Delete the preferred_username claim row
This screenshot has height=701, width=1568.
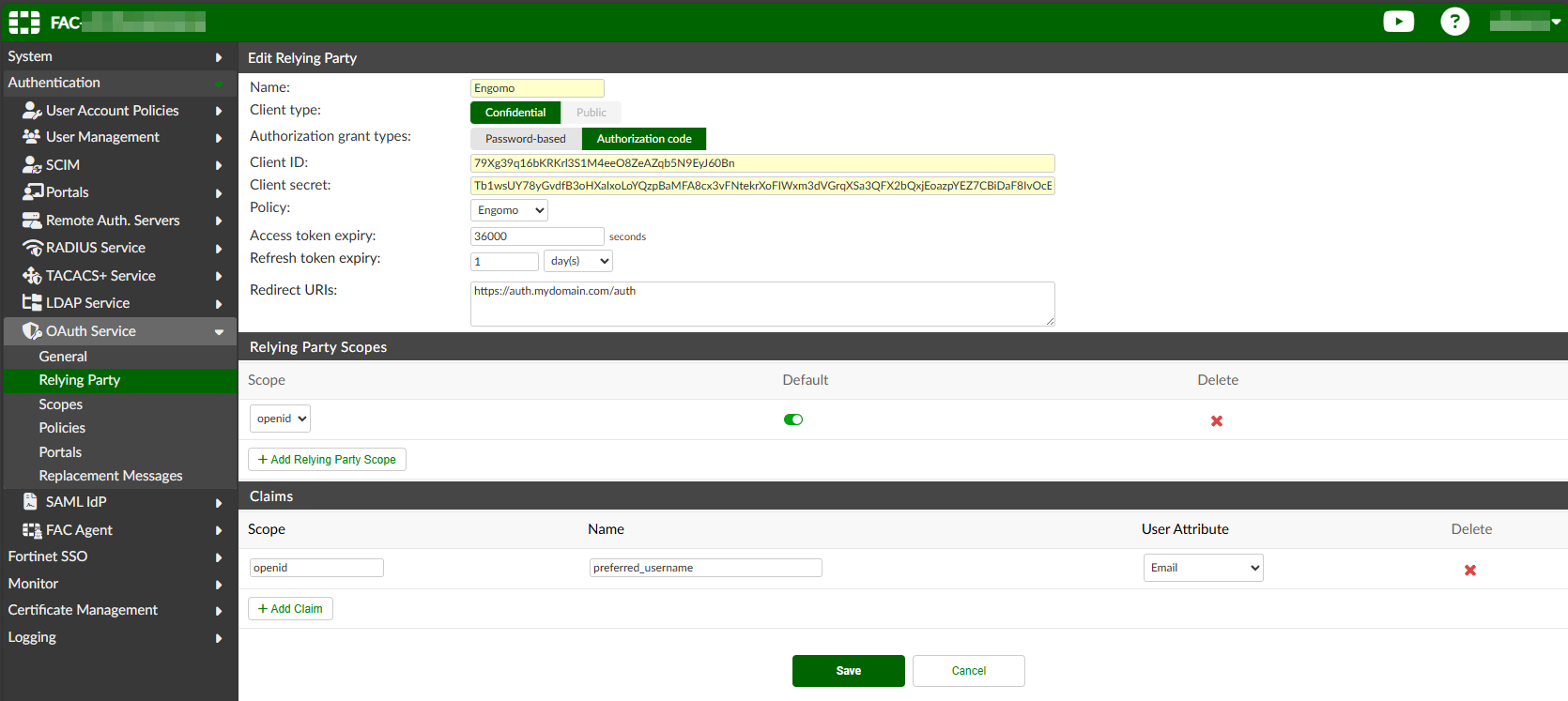tap(1469, 571)
